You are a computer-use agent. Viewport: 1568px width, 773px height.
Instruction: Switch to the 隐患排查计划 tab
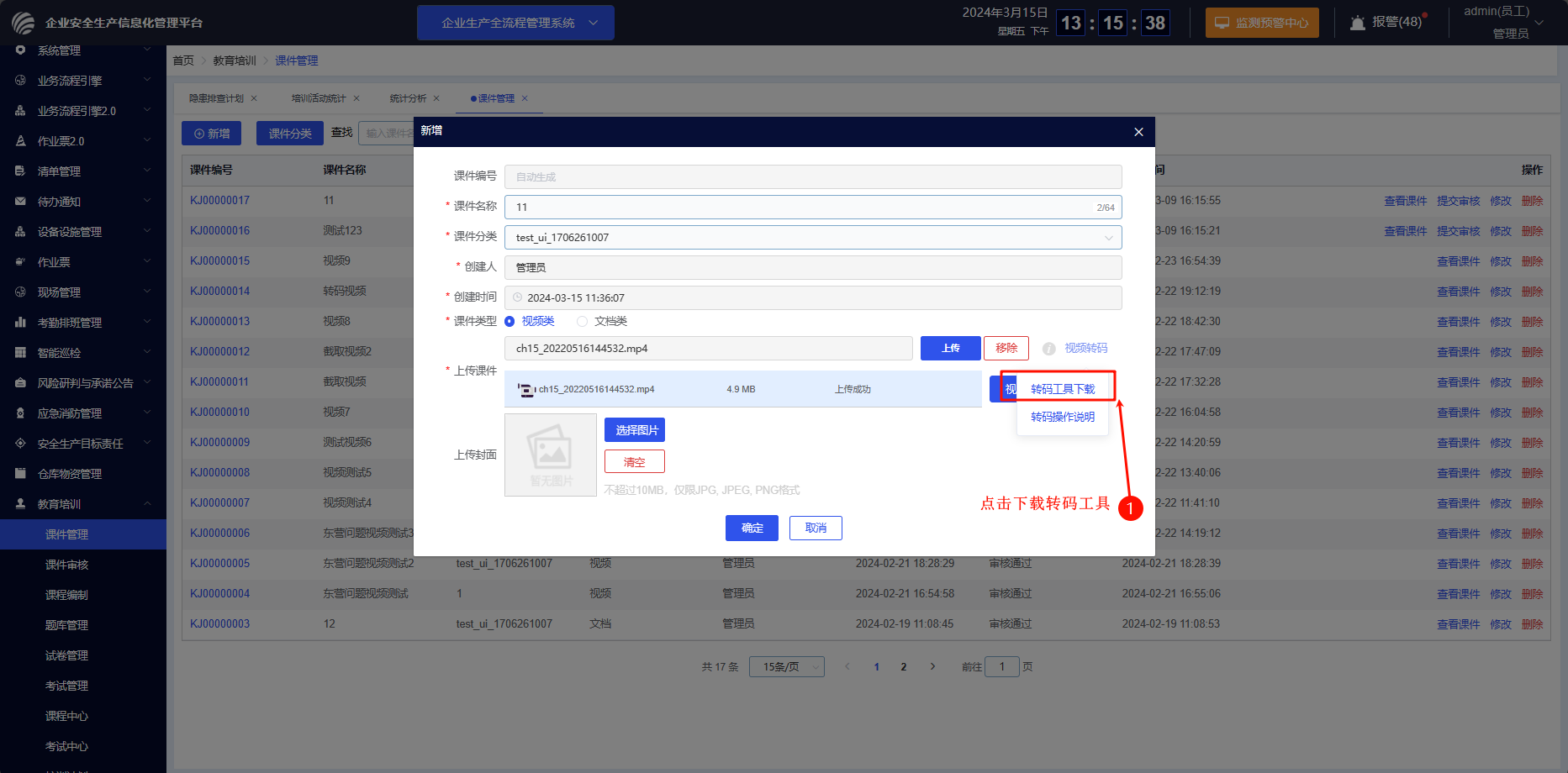point(216,98)
